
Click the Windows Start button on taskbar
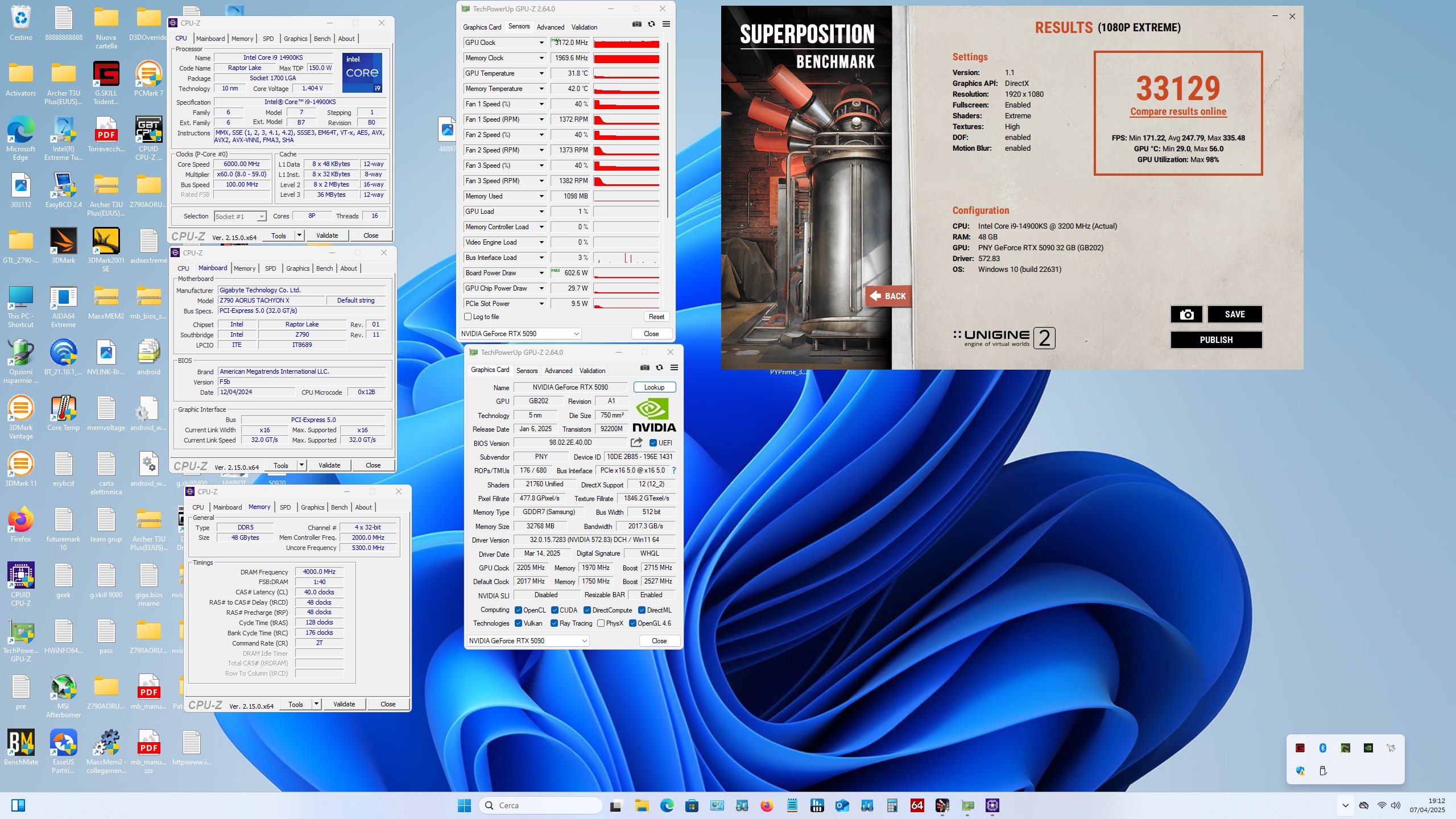465,805
